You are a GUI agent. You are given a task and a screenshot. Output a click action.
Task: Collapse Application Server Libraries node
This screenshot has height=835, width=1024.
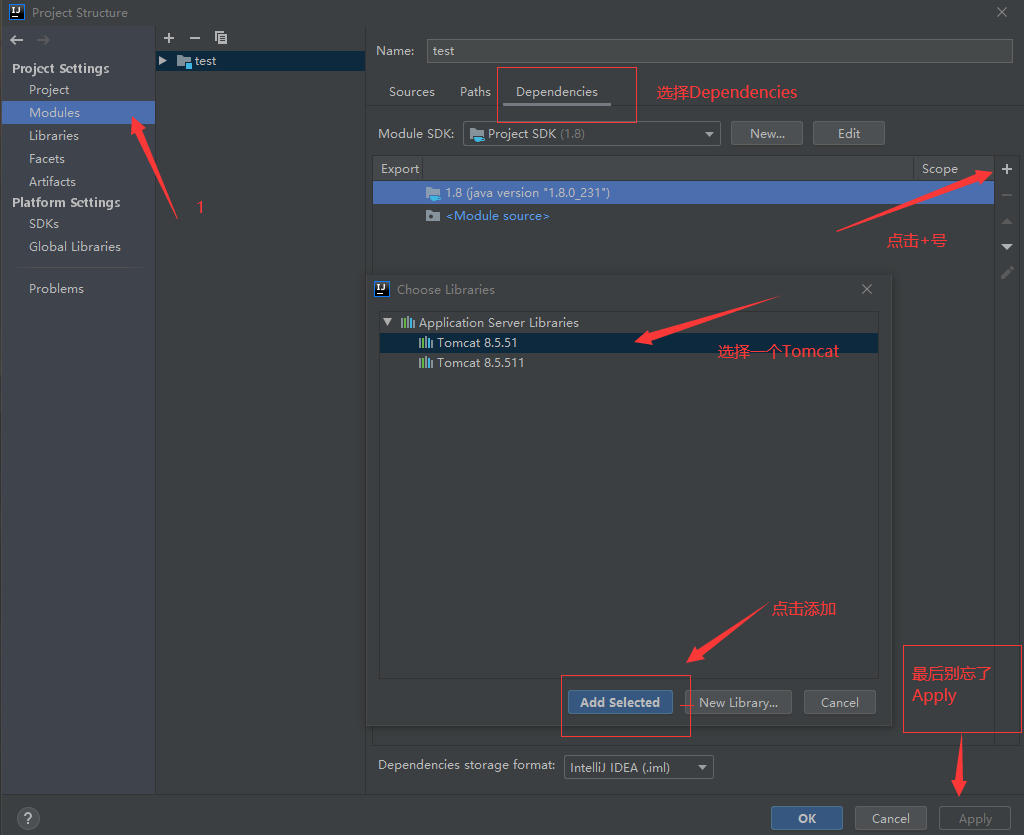click(x=387, y=323)
